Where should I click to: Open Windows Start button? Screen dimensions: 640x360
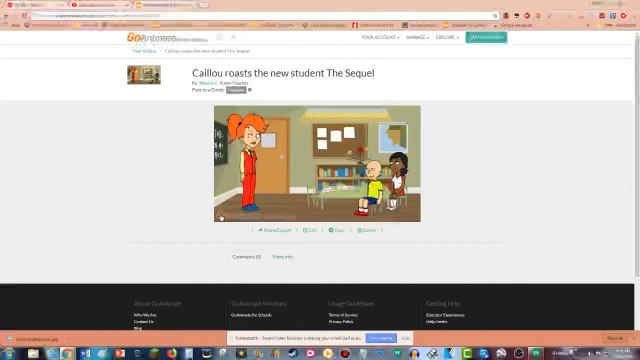[8, 353]
